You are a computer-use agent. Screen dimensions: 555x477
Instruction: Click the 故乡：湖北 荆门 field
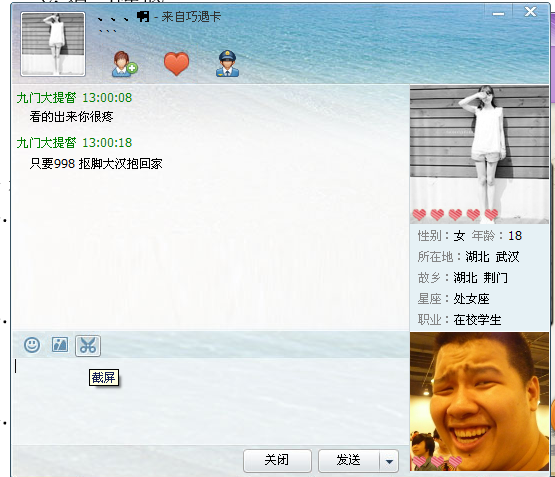(x=463, y=278)
